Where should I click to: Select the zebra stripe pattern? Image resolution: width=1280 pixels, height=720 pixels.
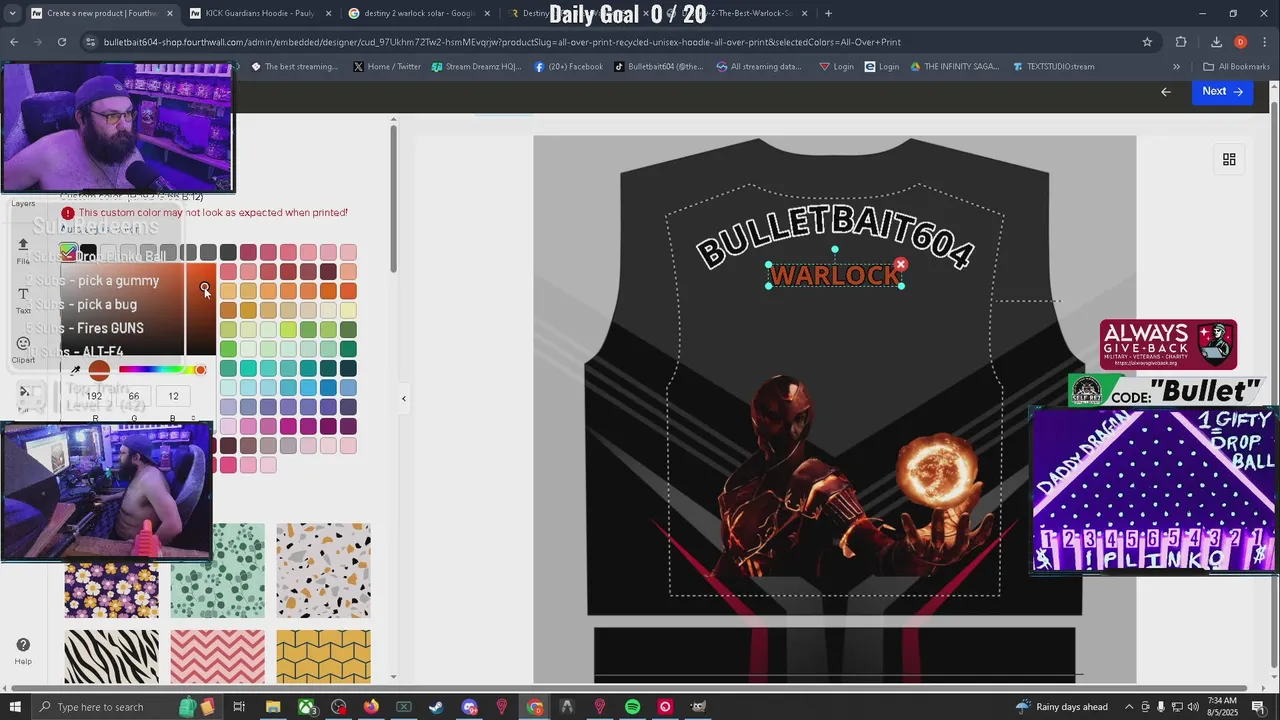(111, 656)
